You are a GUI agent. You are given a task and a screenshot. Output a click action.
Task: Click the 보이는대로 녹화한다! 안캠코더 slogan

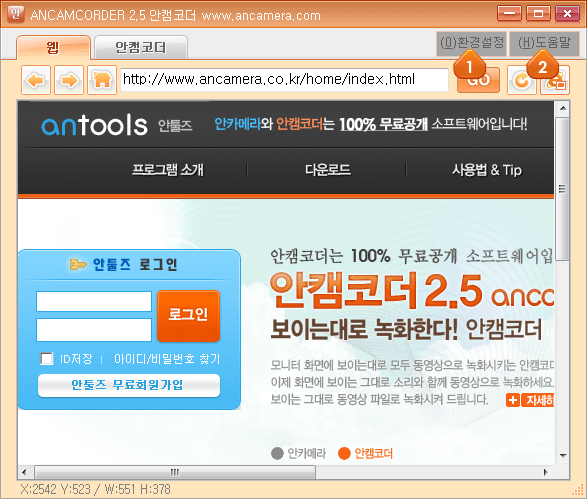click(x=406, y=329)
